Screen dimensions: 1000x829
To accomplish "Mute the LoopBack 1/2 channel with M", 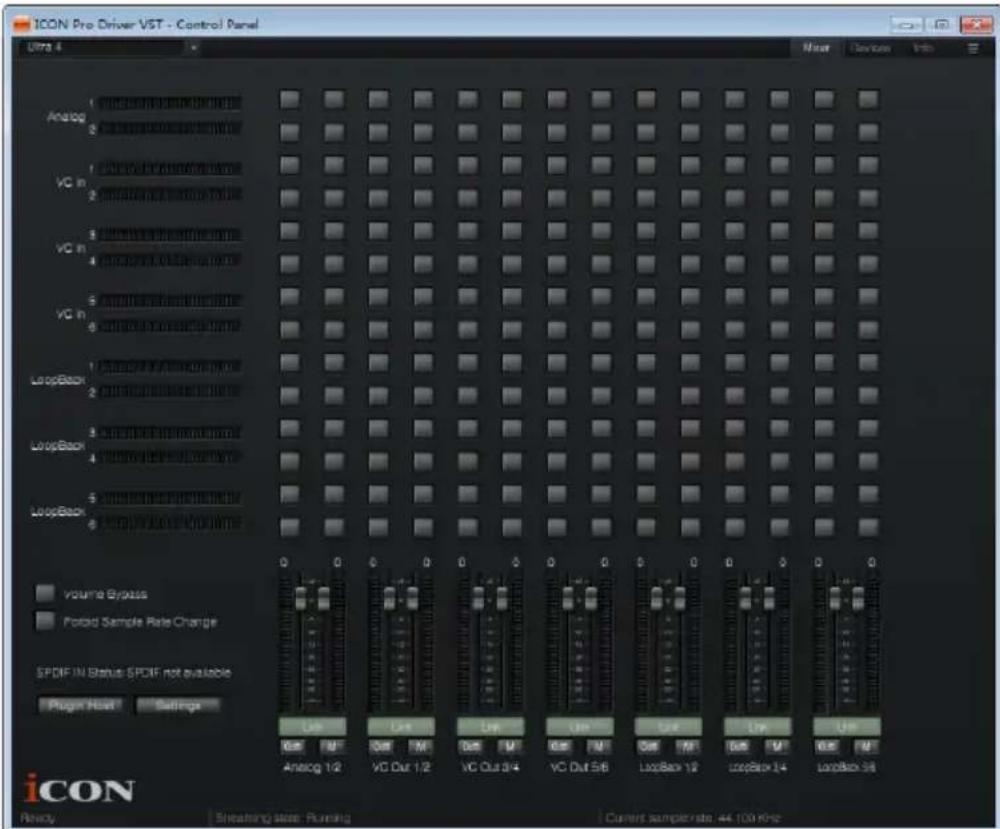I will click(688, 746).
